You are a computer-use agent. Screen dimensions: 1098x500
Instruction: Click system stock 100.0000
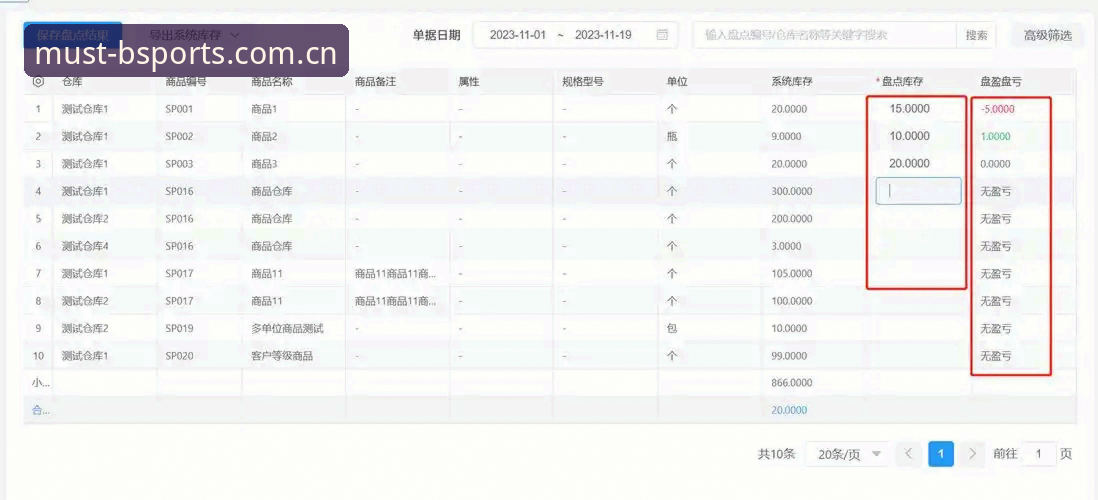(x=791, y=301)
